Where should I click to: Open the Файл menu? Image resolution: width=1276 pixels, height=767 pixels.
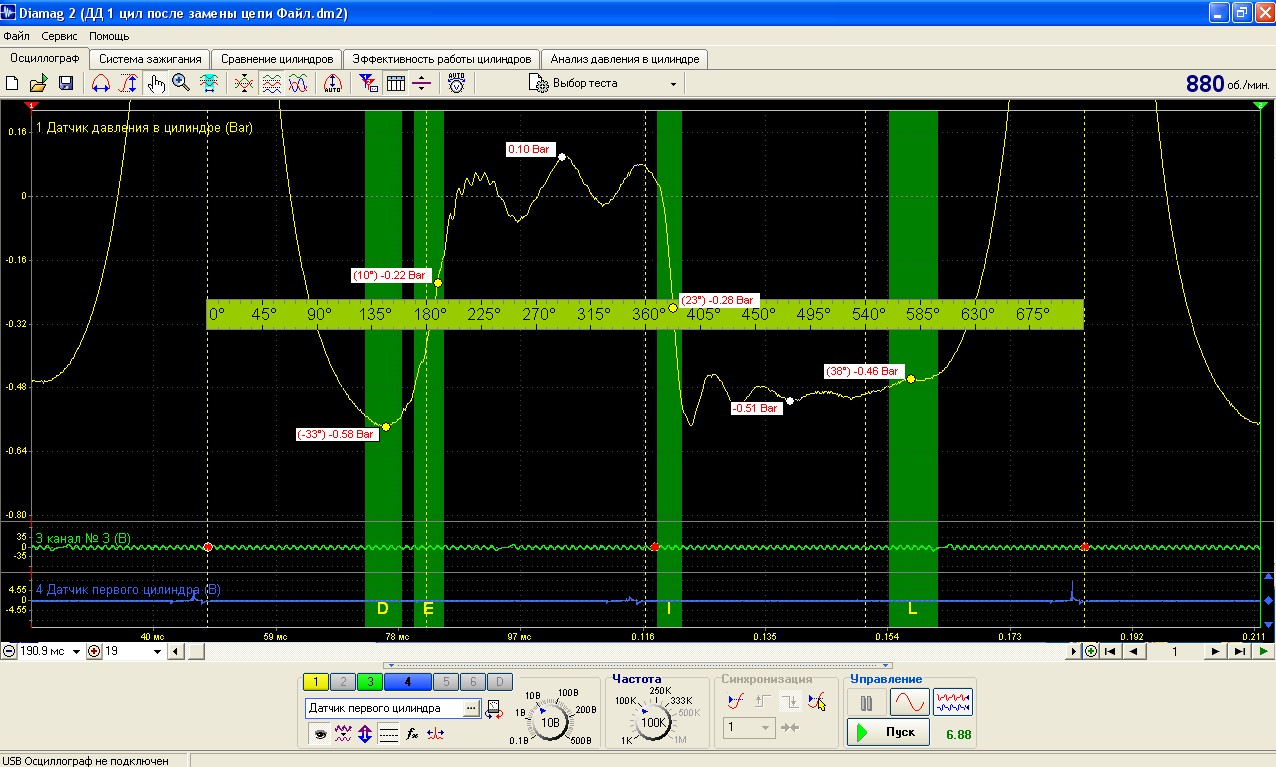pos(17,36)
